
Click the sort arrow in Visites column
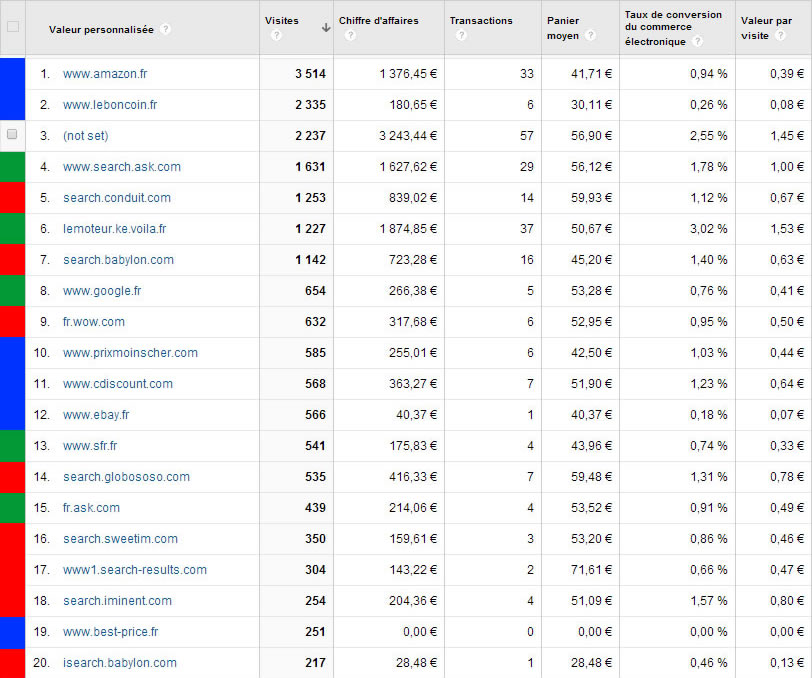[326, 27]
